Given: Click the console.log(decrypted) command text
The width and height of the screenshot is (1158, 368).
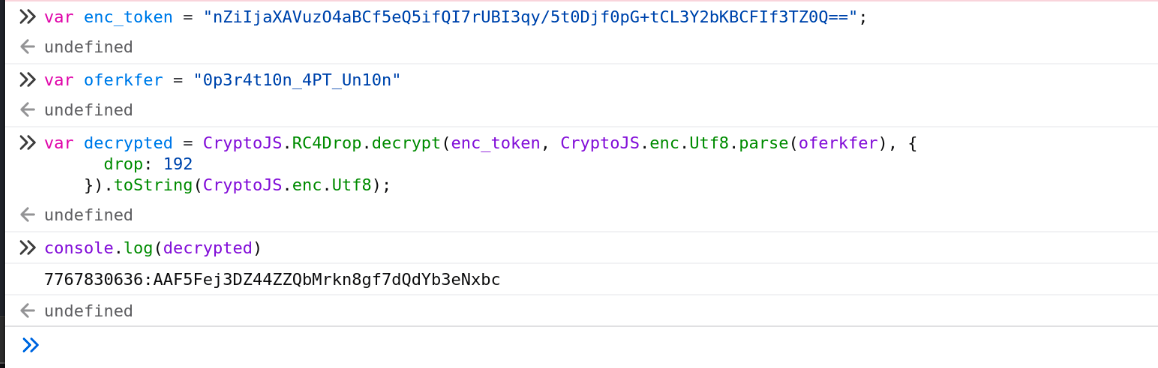Looking at the screenshot, I should pos(153,249).
